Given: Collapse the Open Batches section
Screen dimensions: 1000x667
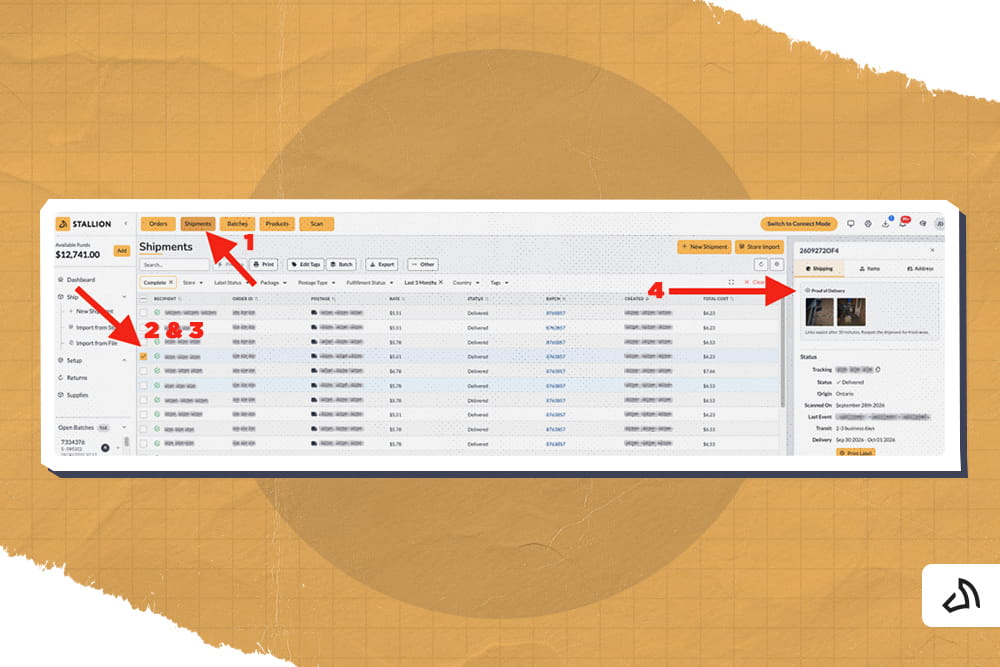Looking at the screenshot, I should tap(124, 427).
